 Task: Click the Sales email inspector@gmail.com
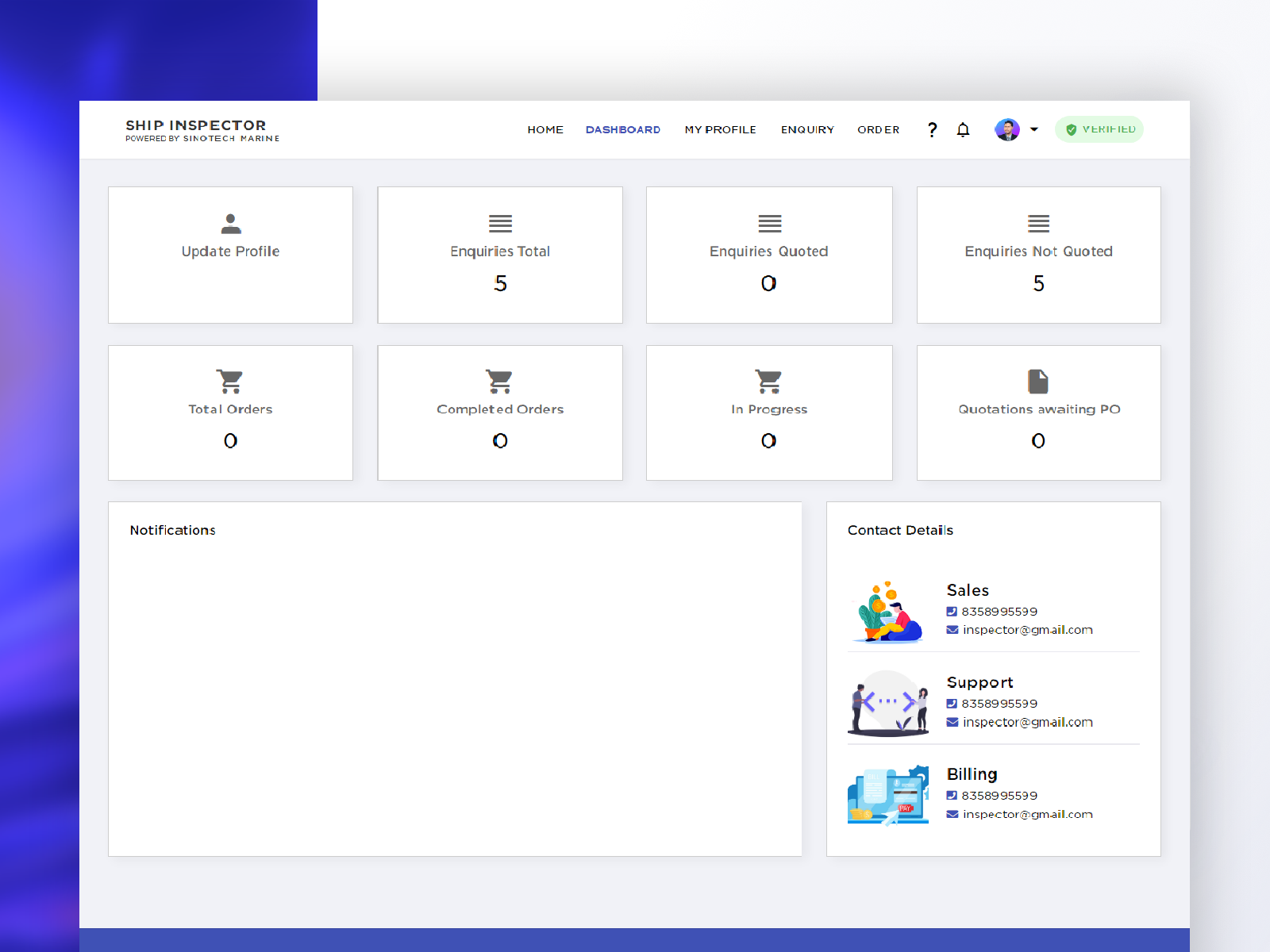pos(1028,630)
